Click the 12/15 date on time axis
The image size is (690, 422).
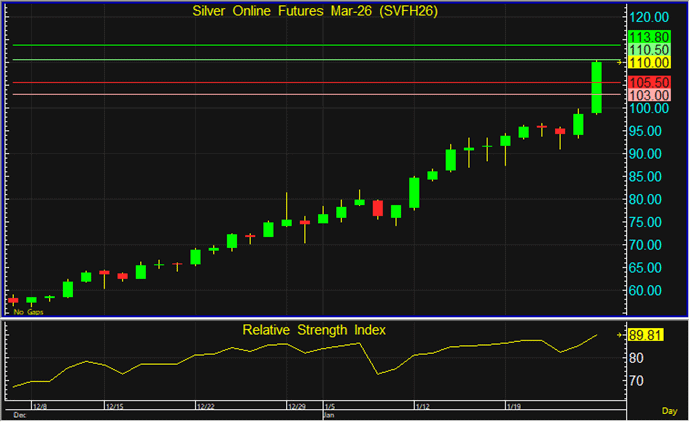pyautogui.click(x=114, y=407)
